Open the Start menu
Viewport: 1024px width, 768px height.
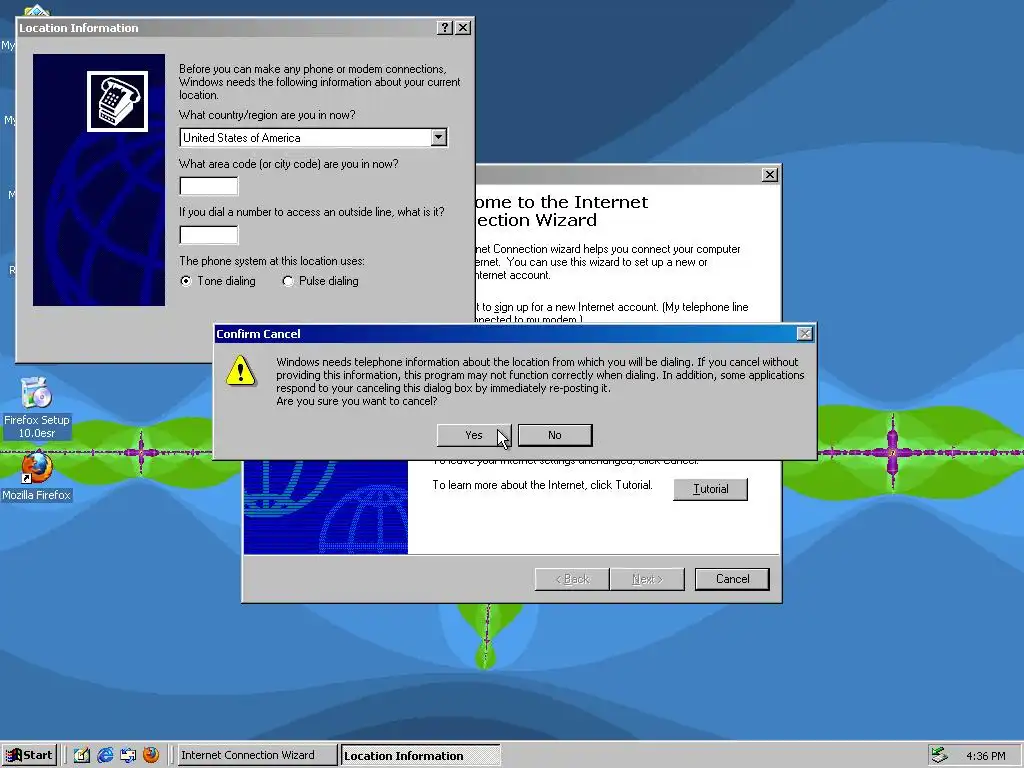[x=29, y=755]
